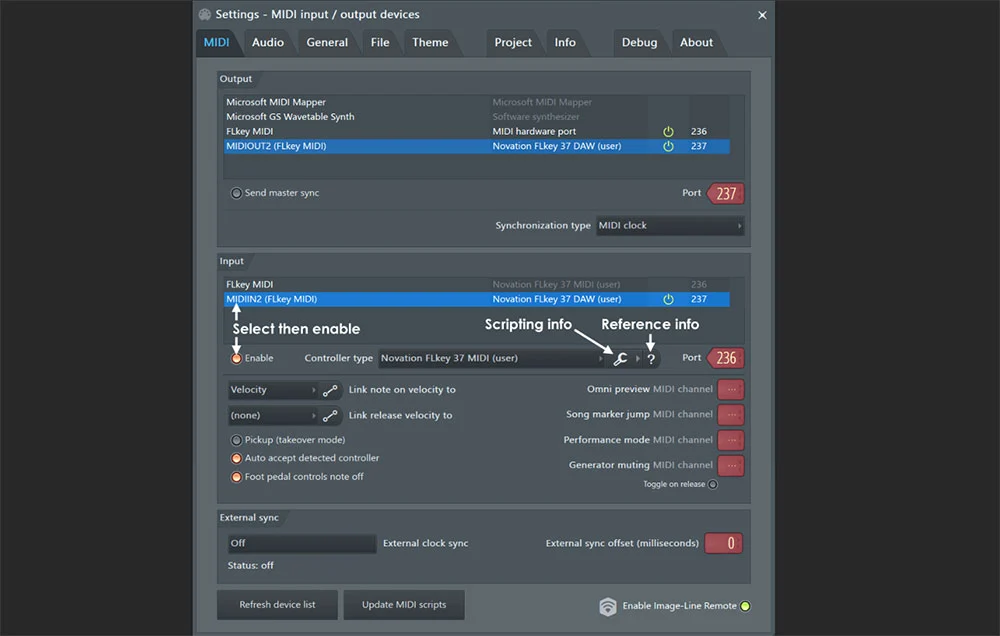
Task: Open the Velocity link dropdown
Action: (272, 390)
